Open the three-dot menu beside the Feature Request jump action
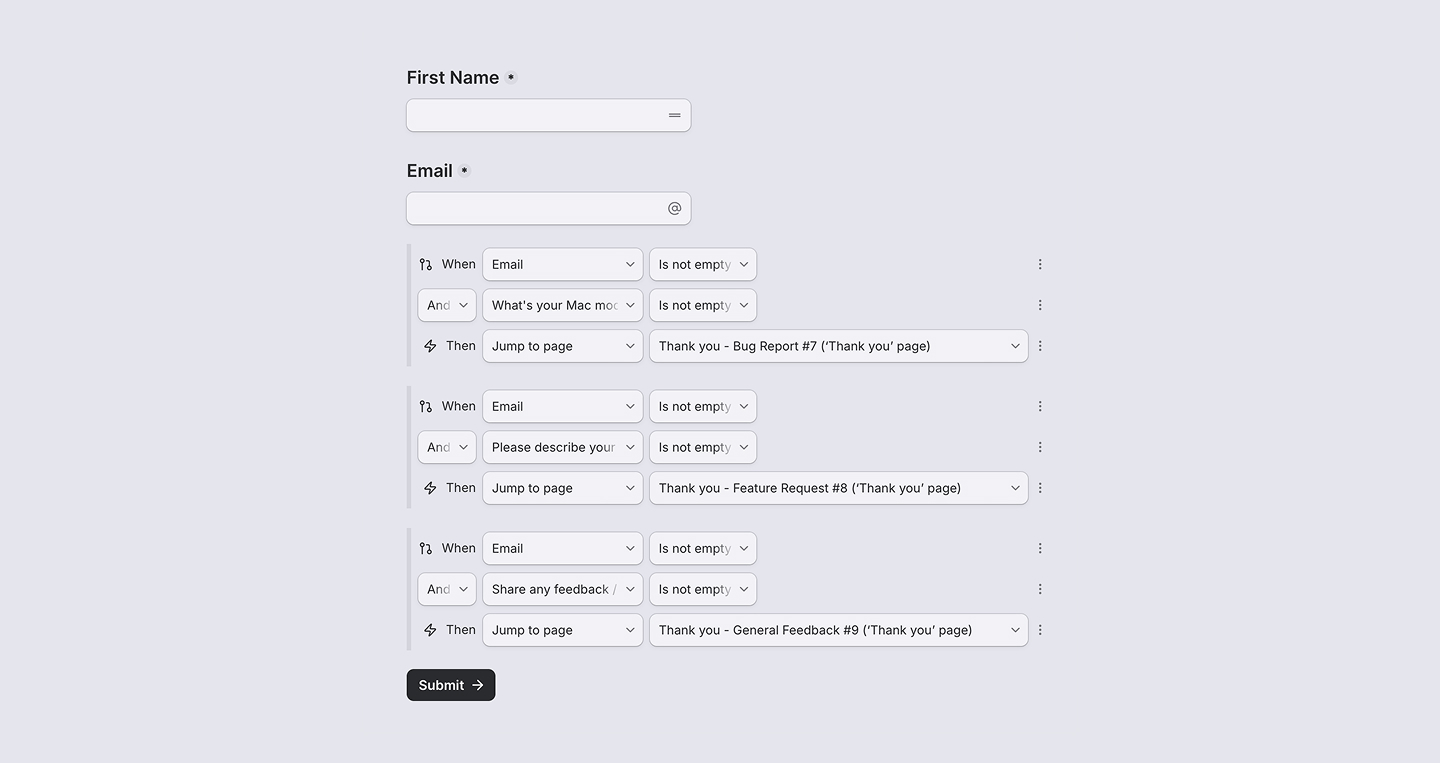This screenshot has width=1440, height=763. tap(1040, 488)
